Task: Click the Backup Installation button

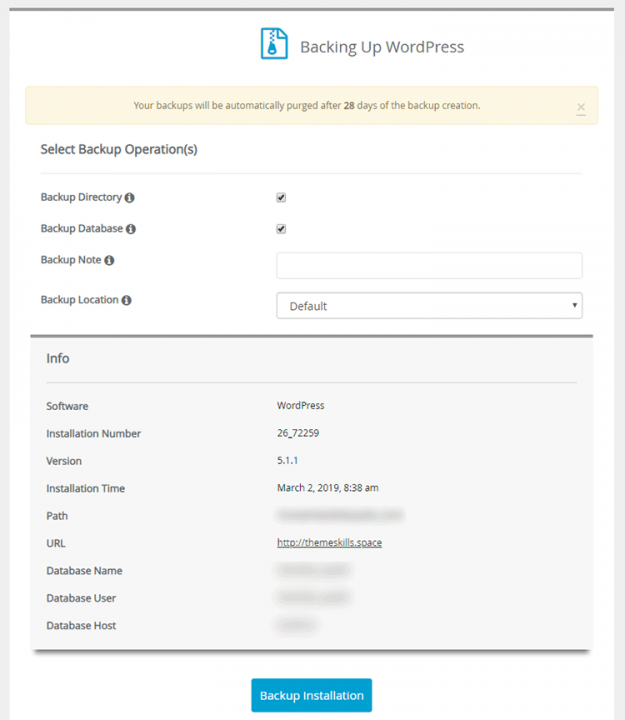Action: click(311, 695)
